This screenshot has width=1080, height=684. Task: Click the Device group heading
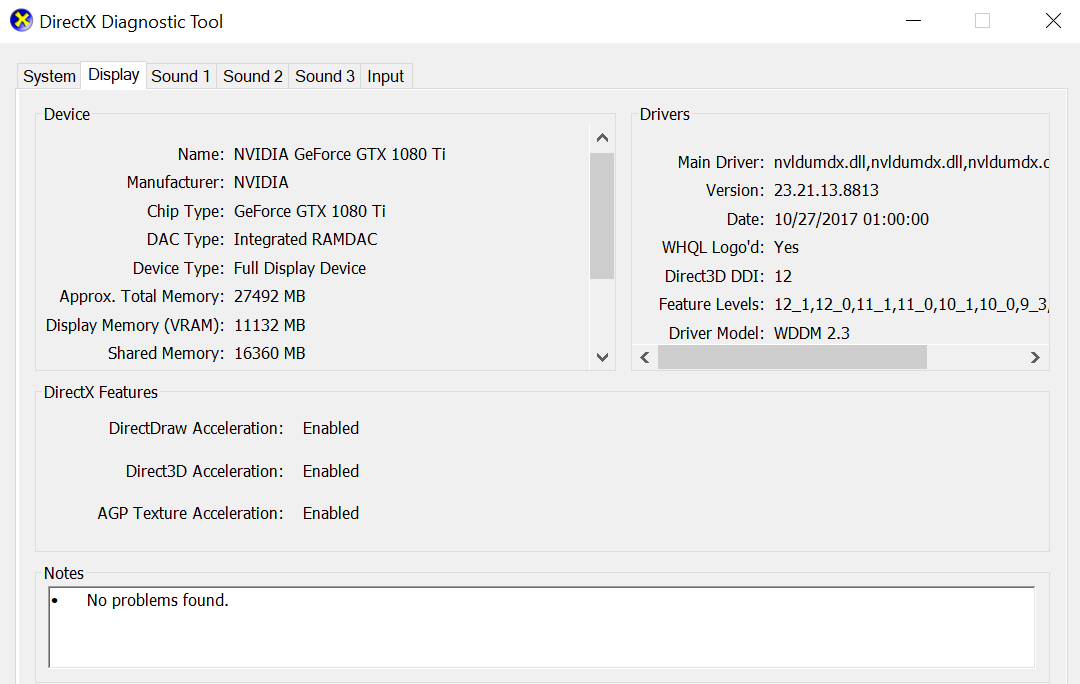click(x=67, y=114)
